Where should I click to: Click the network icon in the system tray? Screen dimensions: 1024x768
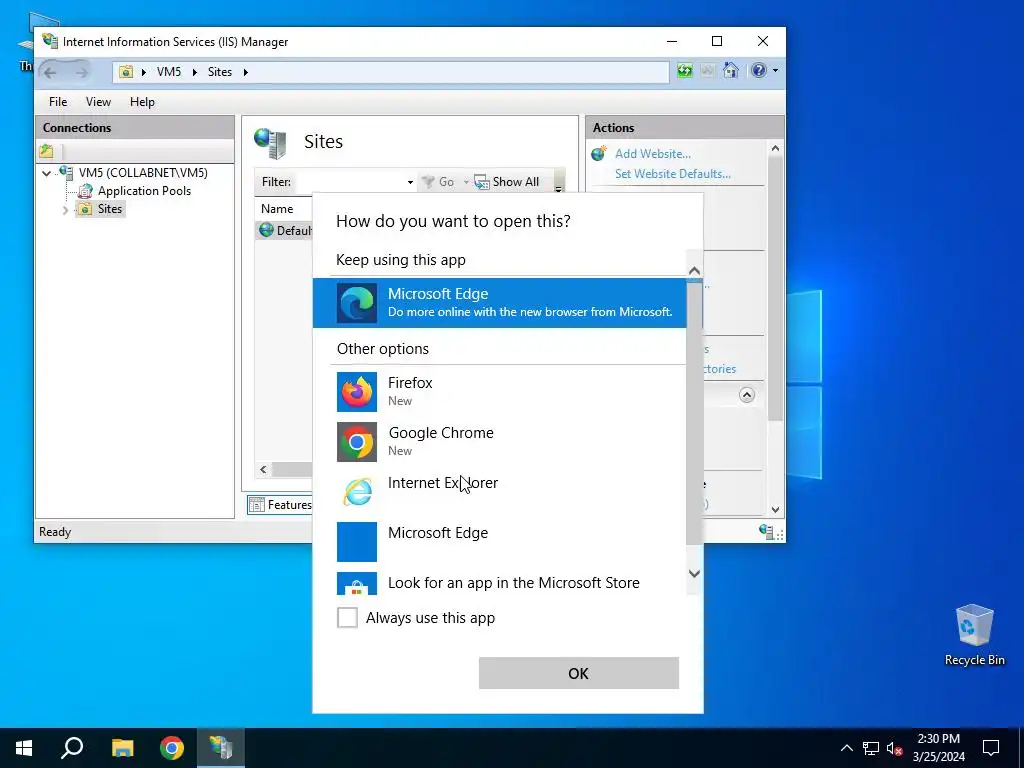coord(871,748)
